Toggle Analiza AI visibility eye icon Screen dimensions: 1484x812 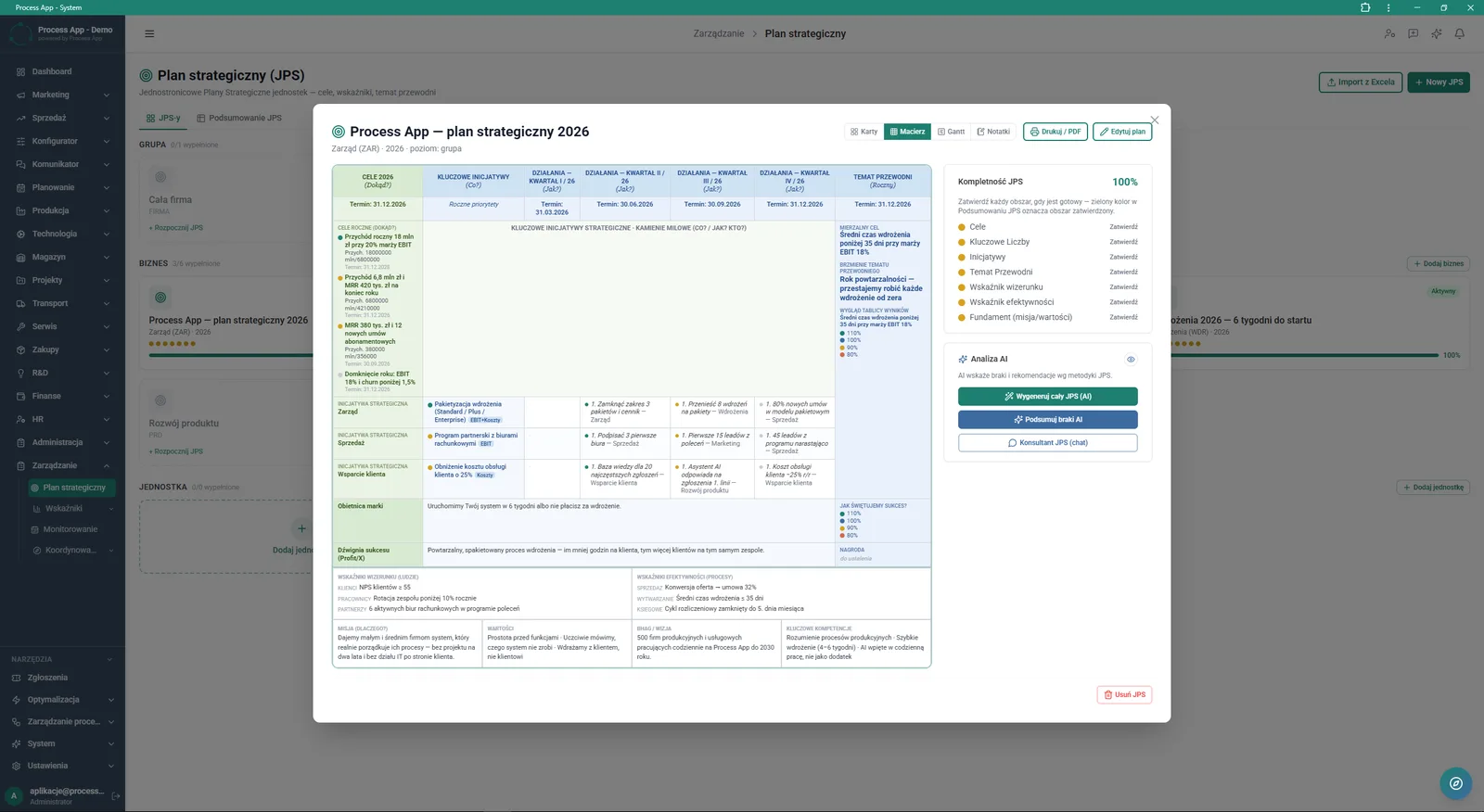click(1131, 360)
